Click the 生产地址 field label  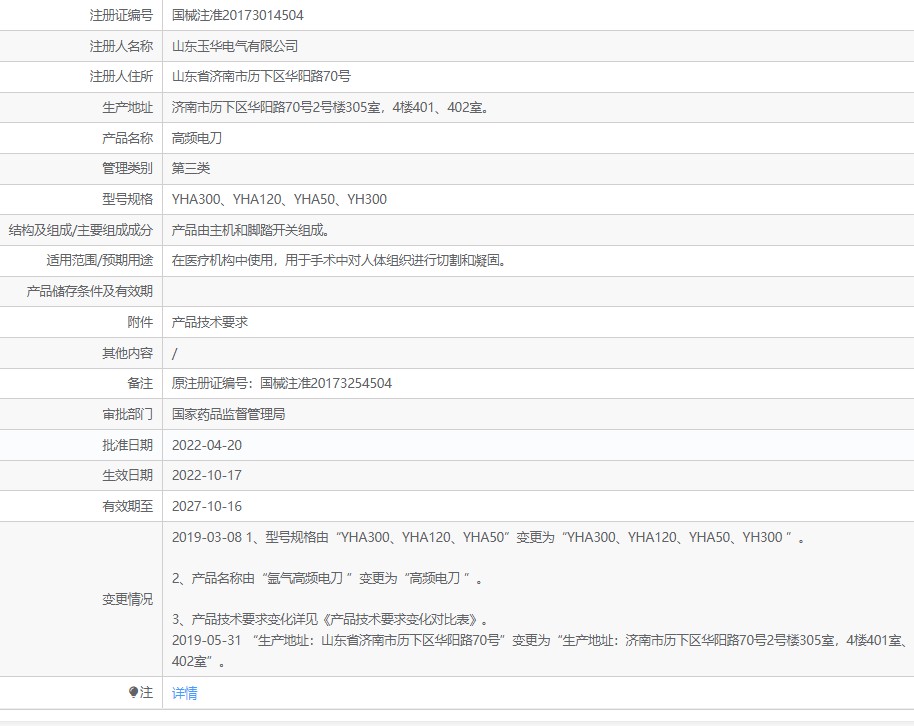[128, 107]
